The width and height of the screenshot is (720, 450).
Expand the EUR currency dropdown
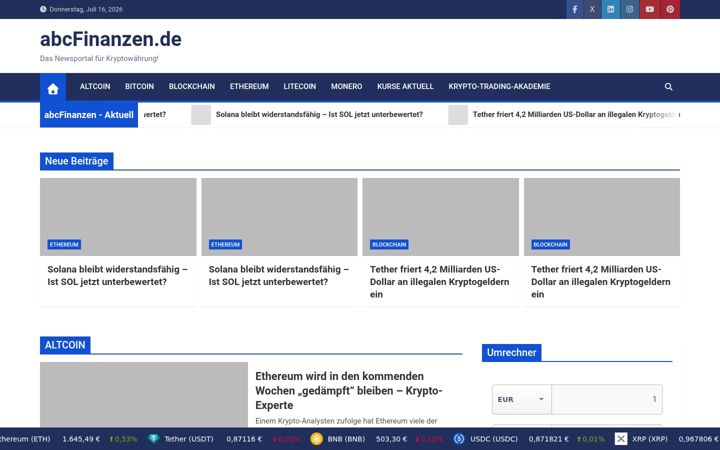522,399
